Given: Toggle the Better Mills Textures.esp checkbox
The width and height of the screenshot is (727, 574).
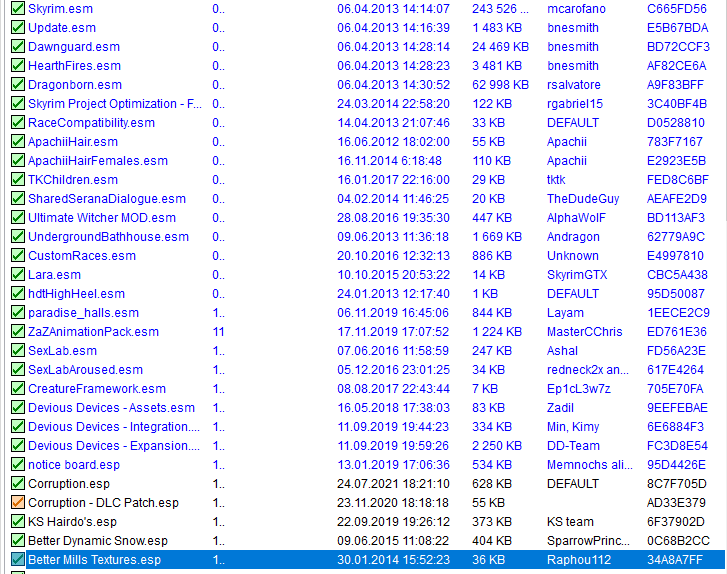Looking at the screenshot, I should 18,560.
